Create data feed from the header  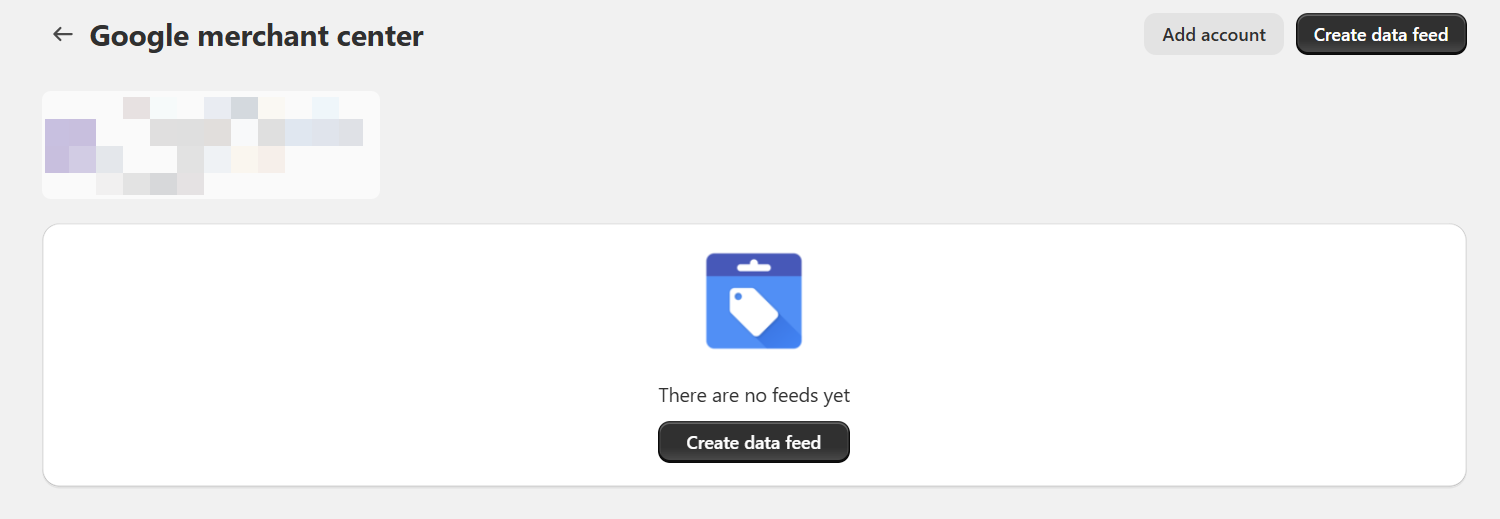(1381, 34)
